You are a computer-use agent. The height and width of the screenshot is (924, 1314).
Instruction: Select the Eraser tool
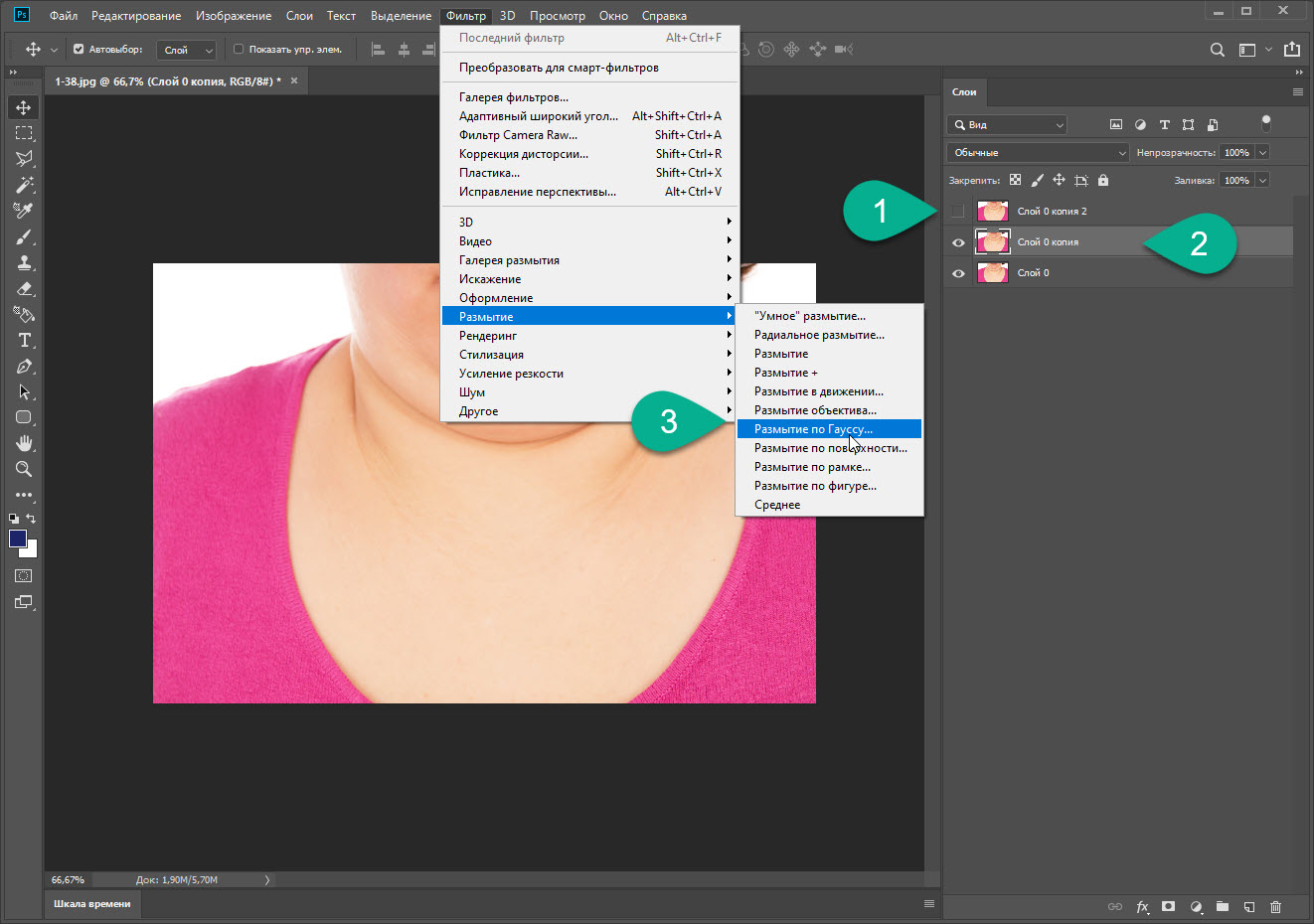[x=24, y=288]
